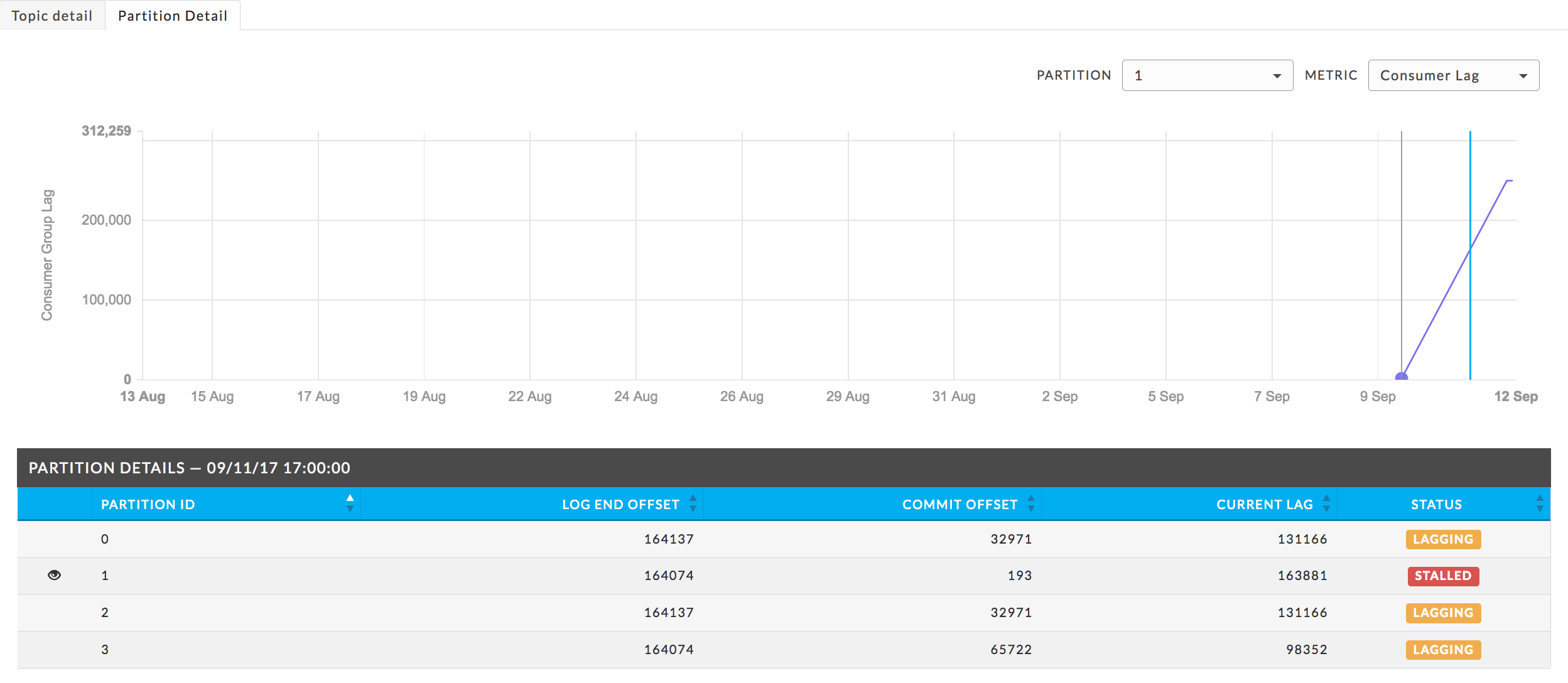Click the purple data point on the chart
Image resolution: width=1568 pixels, height=683 pixels.
point(1401,377)
